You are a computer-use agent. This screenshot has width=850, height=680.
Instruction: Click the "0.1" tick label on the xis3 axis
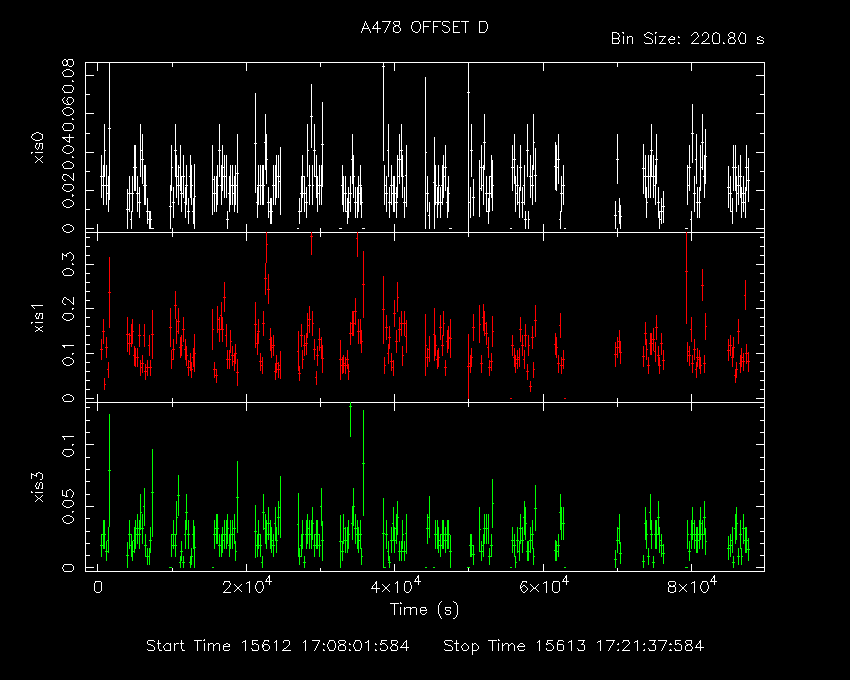[x=68, y=445]
